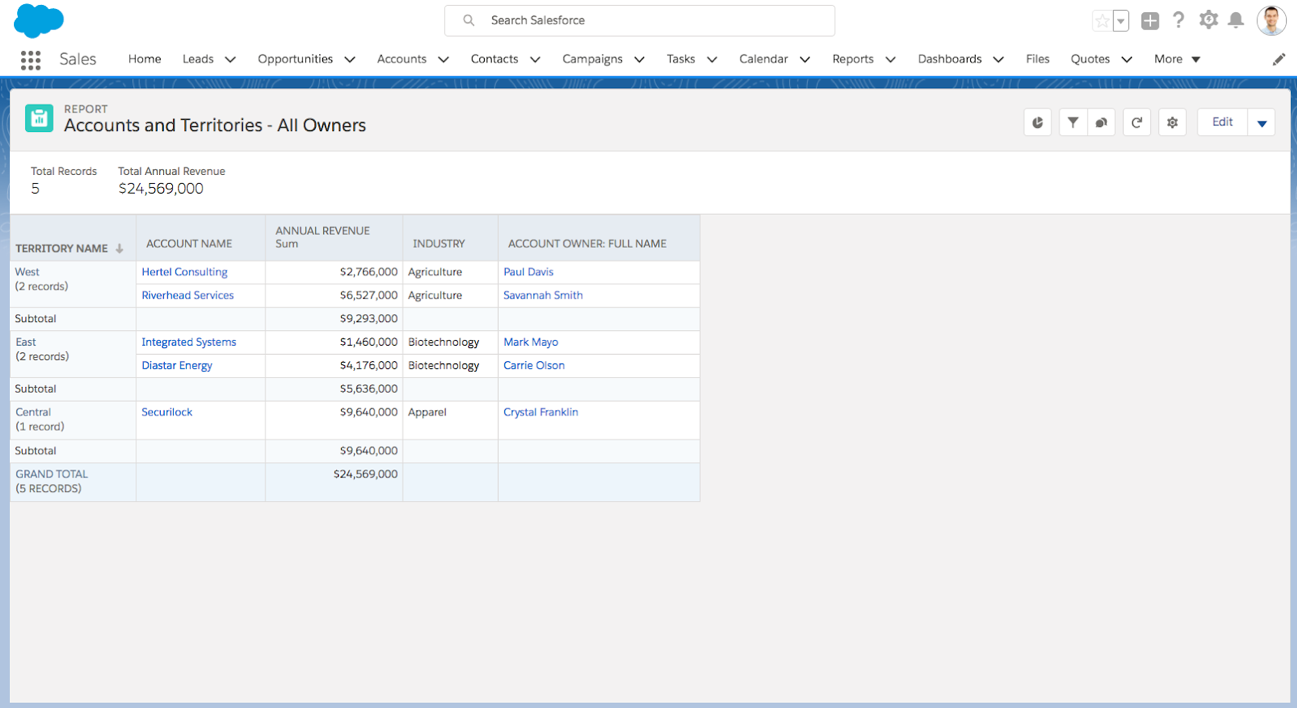
Task: Toggle the report chart icon
Action: point(1038,123)
